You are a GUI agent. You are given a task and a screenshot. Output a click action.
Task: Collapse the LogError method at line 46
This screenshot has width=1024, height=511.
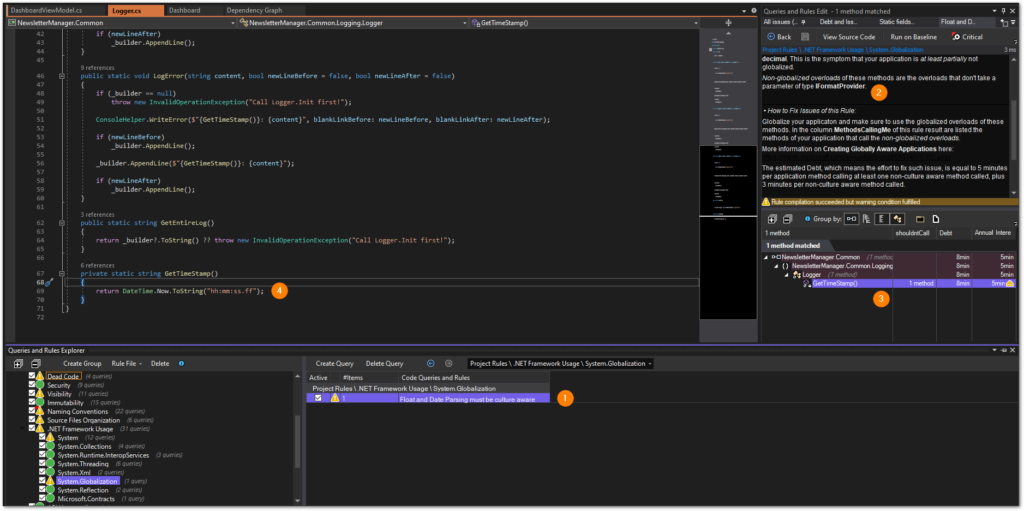[61, 76]
